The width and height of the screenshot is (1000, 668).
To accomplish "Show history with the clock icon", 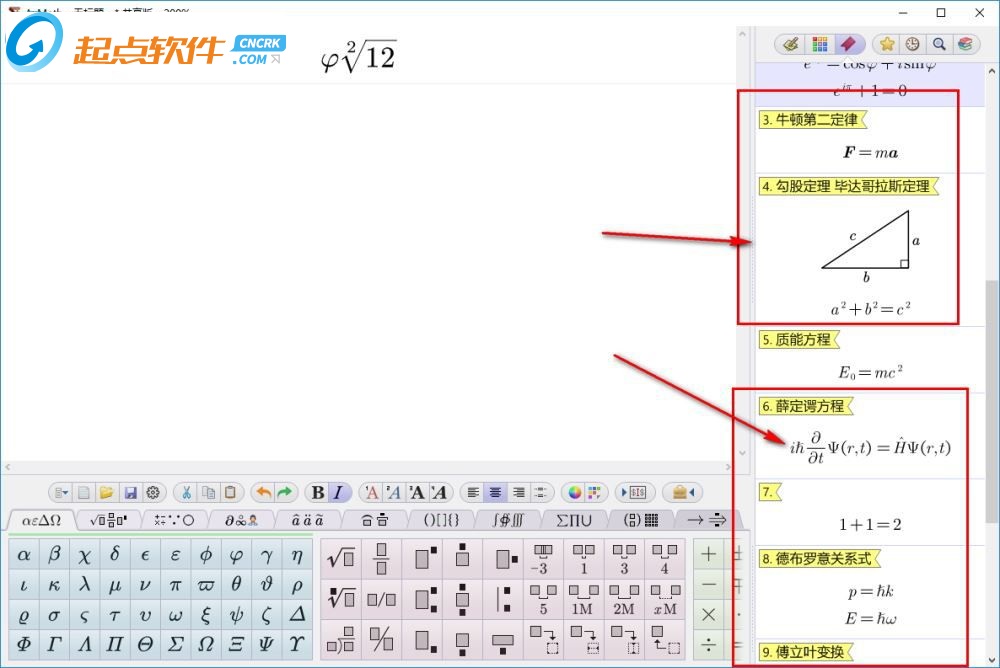I will (x=913, y=44).
